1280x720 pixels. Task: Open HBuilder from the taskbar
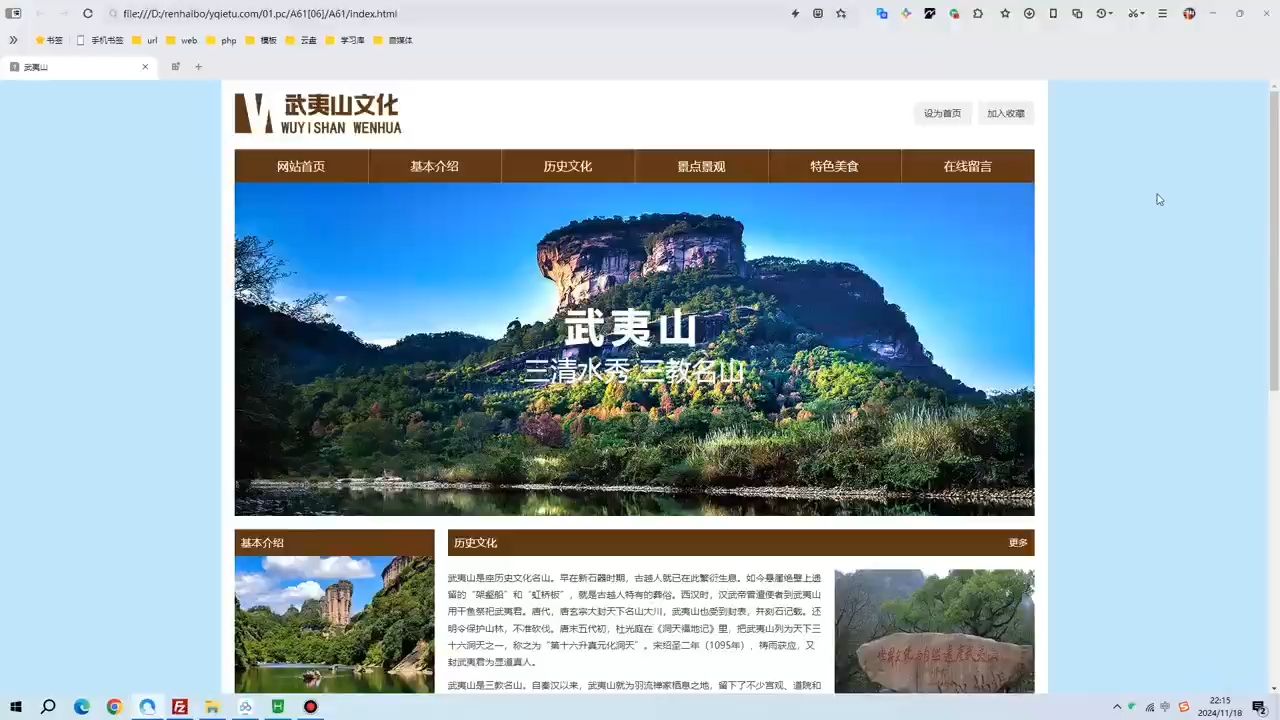(x=277, y=708)
